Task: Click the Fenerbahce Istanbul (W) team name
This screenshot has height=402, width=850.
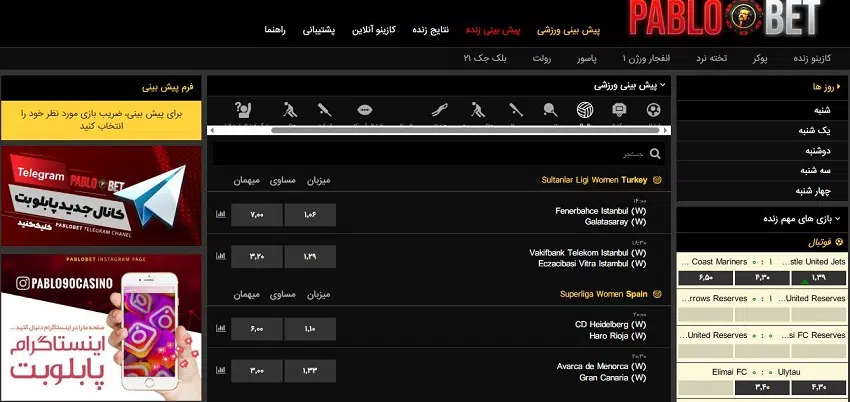Action: point(601,211)
